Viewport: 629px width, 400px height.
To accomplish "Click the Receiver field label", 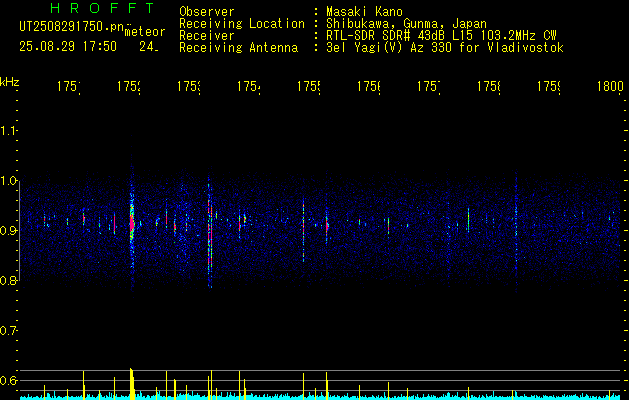I will pyautogui.click(x=207, y=36).
